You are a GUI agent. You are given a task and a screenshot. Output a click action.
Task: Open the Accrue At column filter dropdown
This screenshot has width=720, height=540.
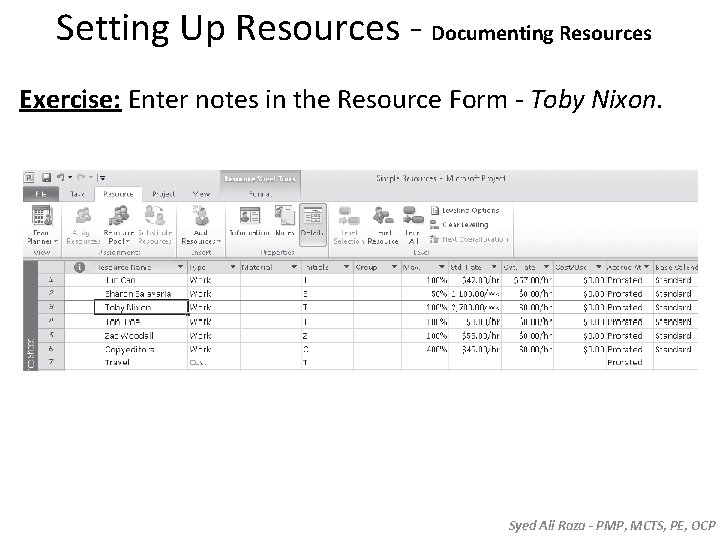click(647, 267)
